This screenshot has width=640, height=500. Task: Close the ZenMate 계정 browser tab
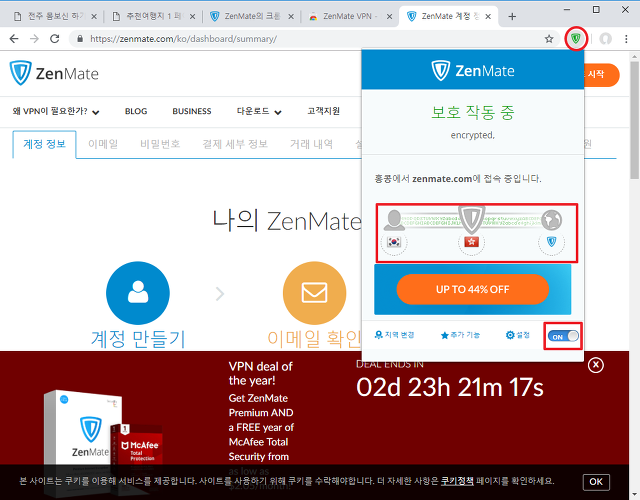pos(488,17)
